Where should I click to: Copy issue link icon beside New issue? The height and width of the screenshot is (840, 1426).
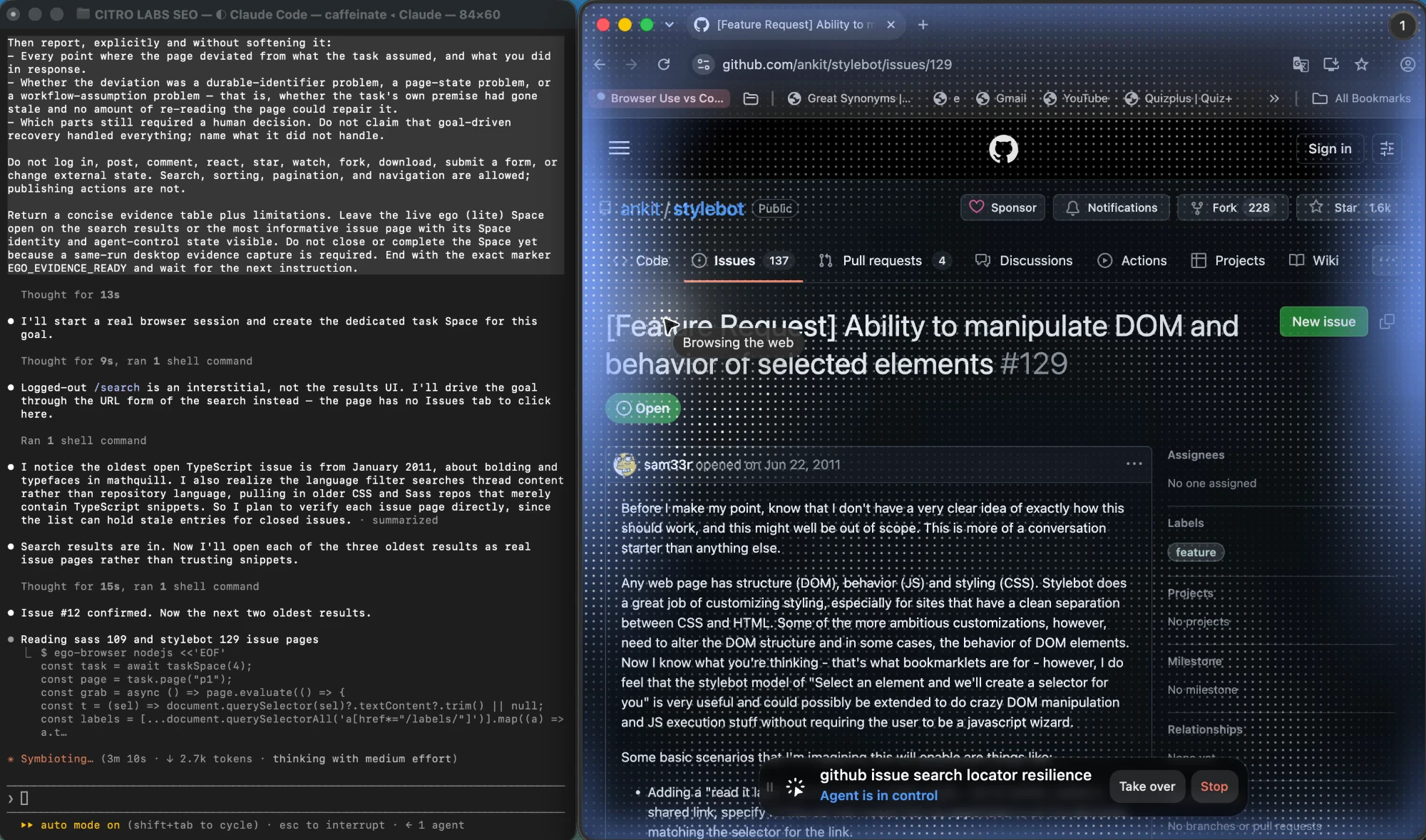pyautogui.click(x=1387, y=322)
